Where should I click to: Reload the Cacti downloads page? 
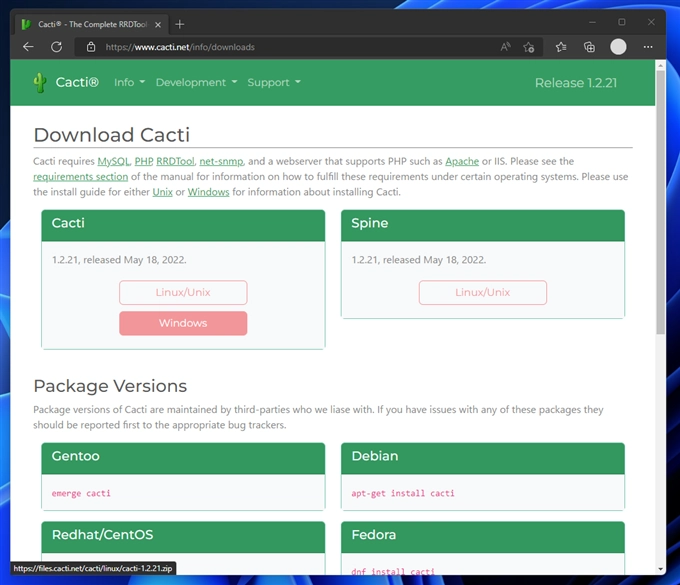[56, 47]
